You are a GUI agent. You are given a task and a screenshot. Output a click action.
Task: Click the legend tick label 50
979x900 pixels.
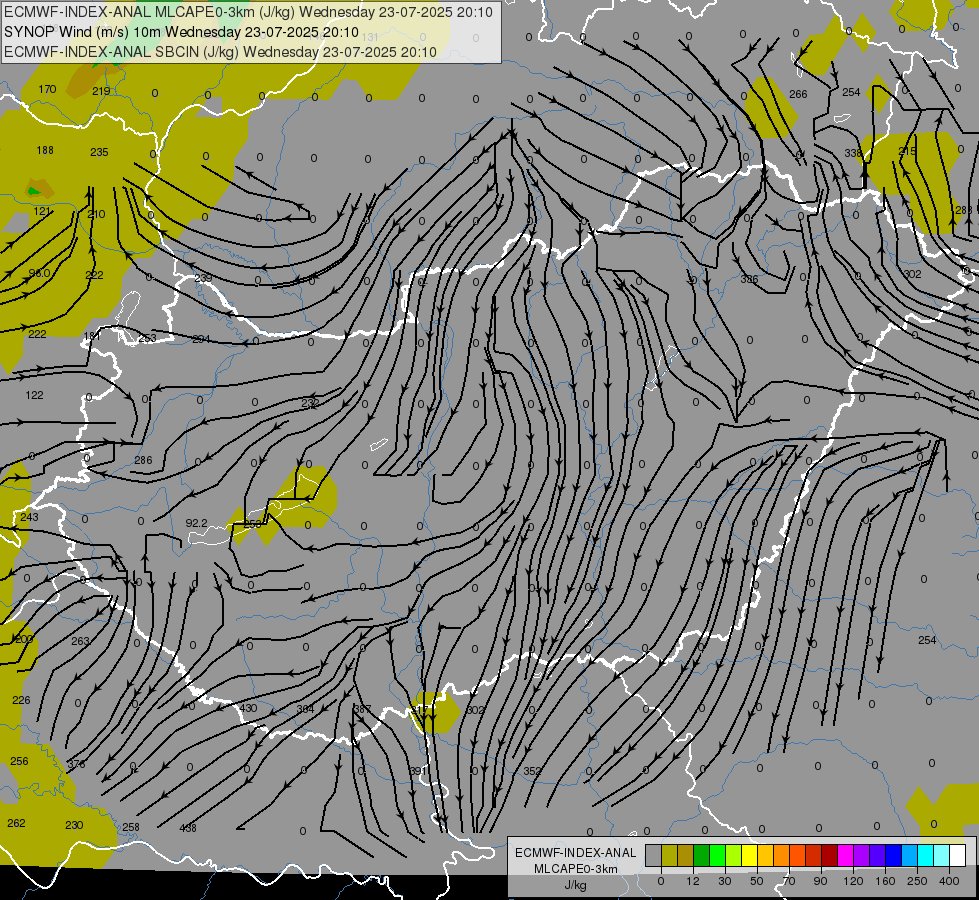point(756,881)
